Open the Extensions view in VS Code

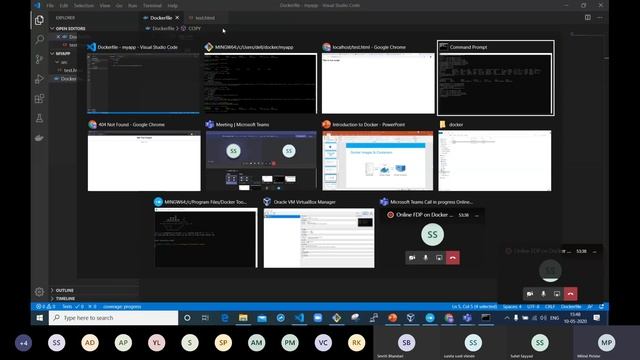click(39, 98)
